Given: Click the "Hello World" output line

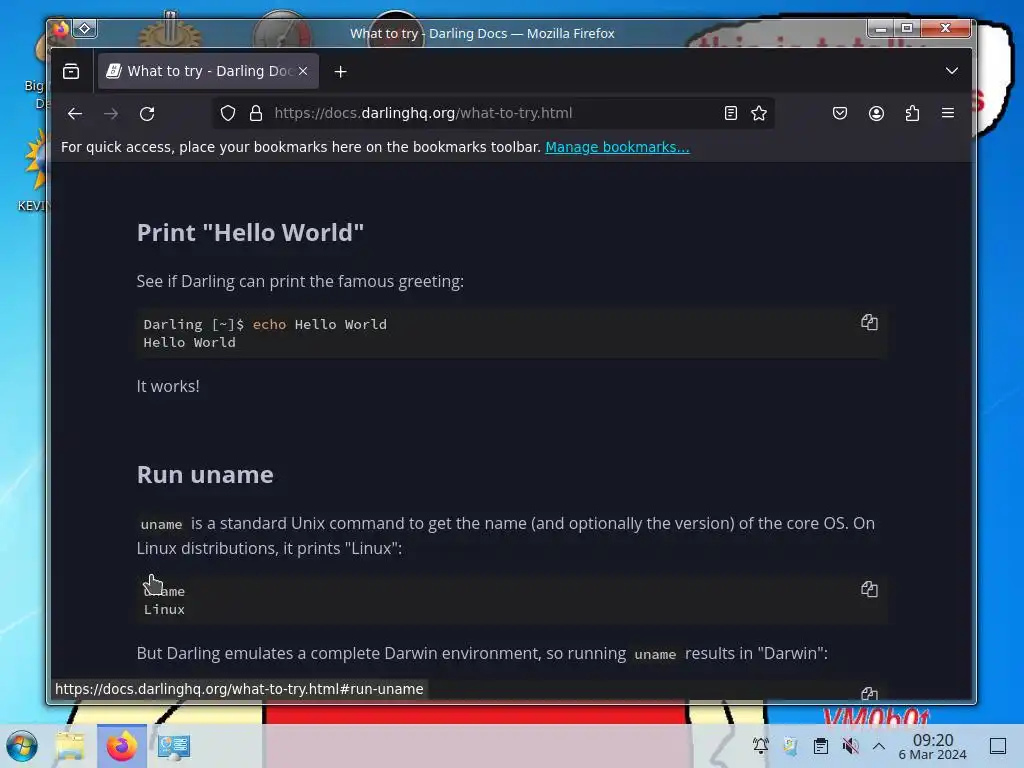Looking at the screenshot, I should point(189,342).
